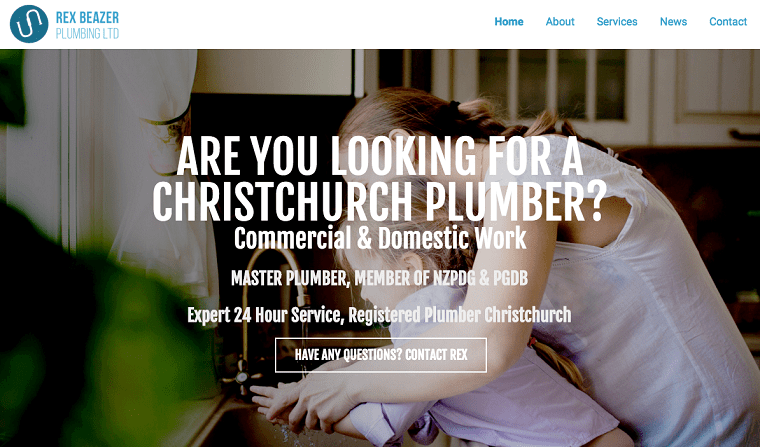Open the About page
The image size is (760, 447).
click(560, 22)
